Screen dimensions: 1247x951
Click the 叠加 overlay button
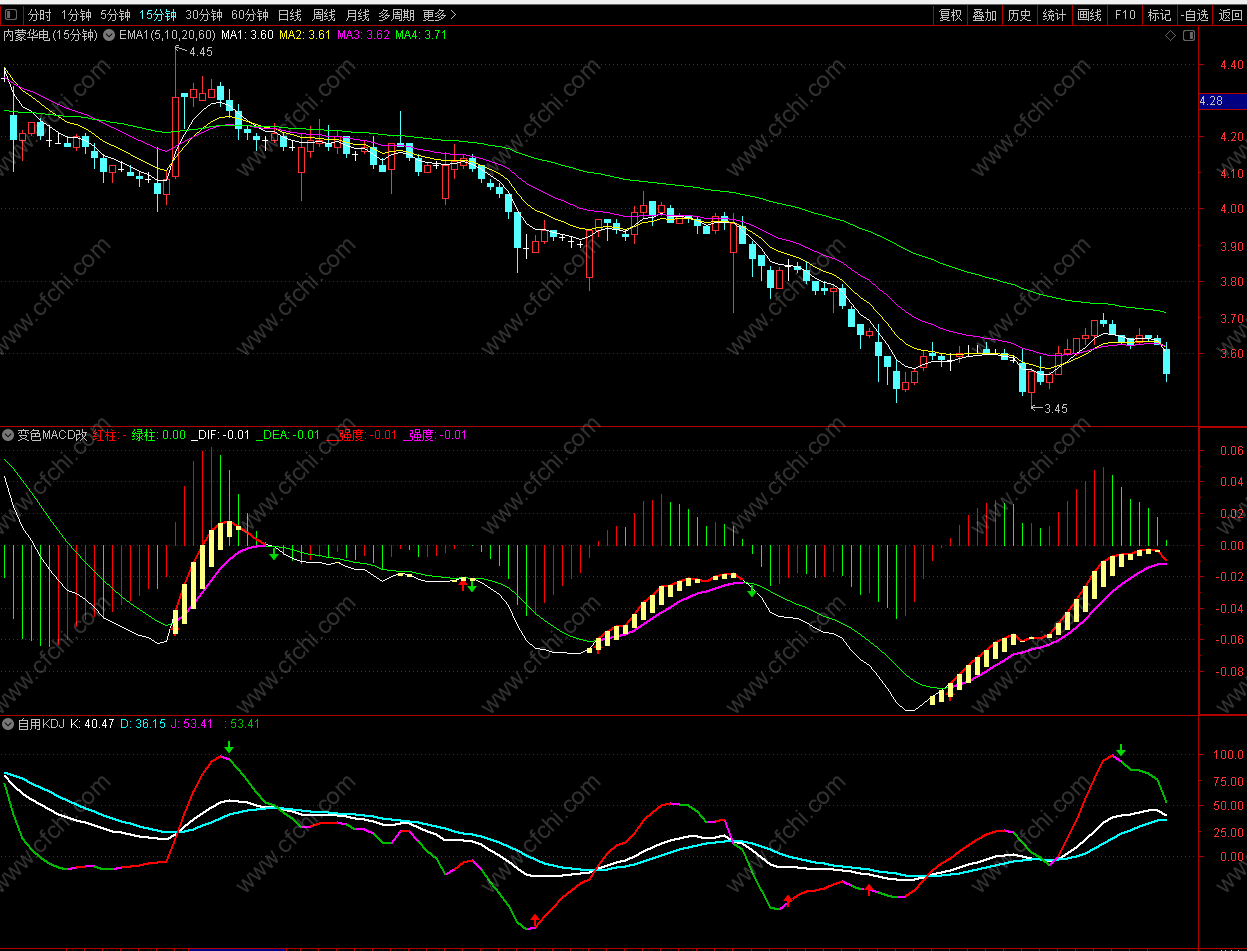tap(985, 15)
